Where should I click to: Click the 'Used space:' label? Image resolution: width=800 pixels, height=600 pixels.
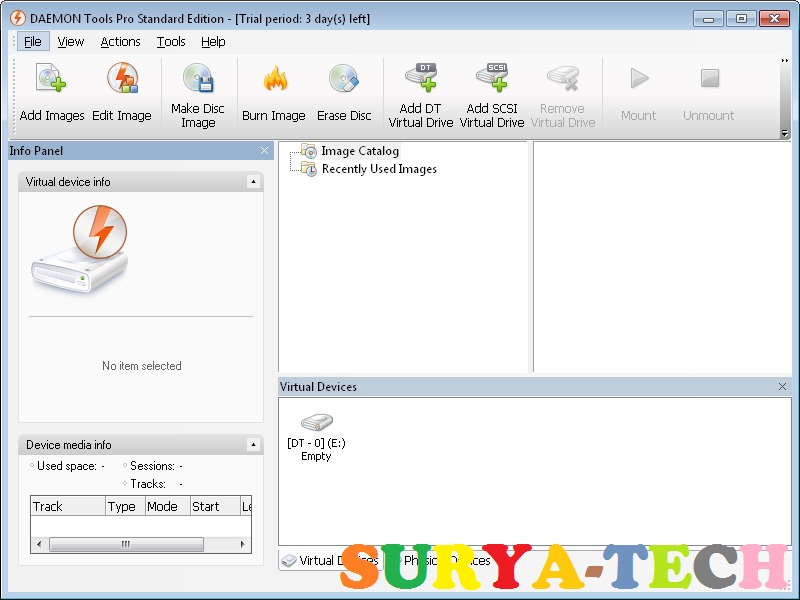click(67, 466)
